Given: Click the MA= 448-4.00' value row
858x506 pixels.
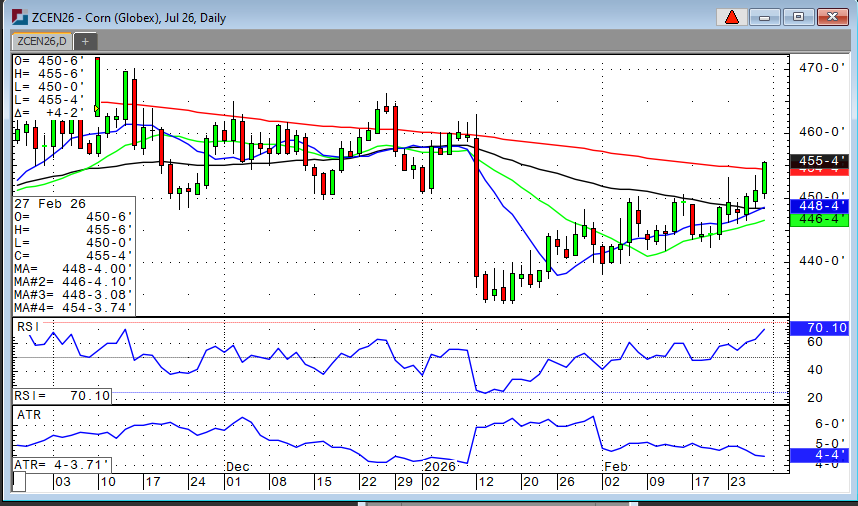Looking at the screenshot, I should click(x=73, y=269).
